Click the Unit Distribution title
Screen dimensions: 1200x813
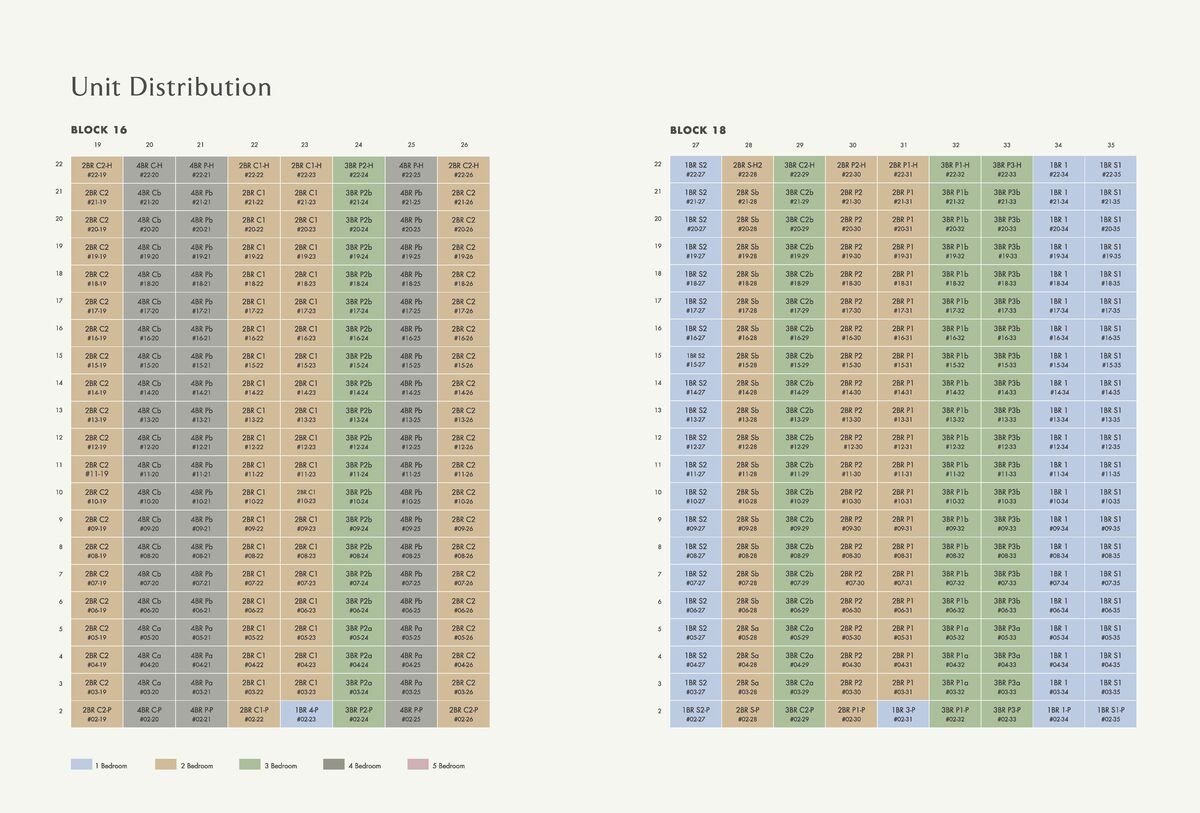coord(171,88)
